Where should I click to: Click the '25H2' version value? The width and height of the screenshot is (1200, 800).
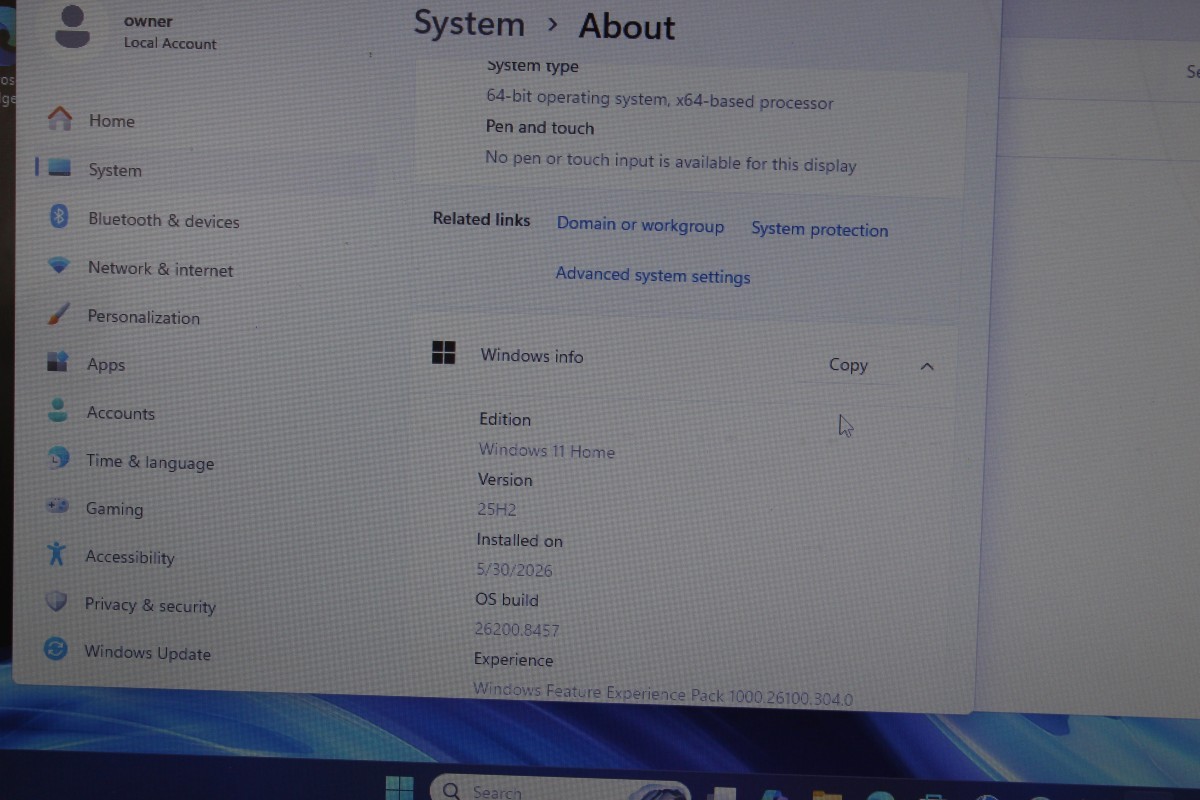coord(496,509)
